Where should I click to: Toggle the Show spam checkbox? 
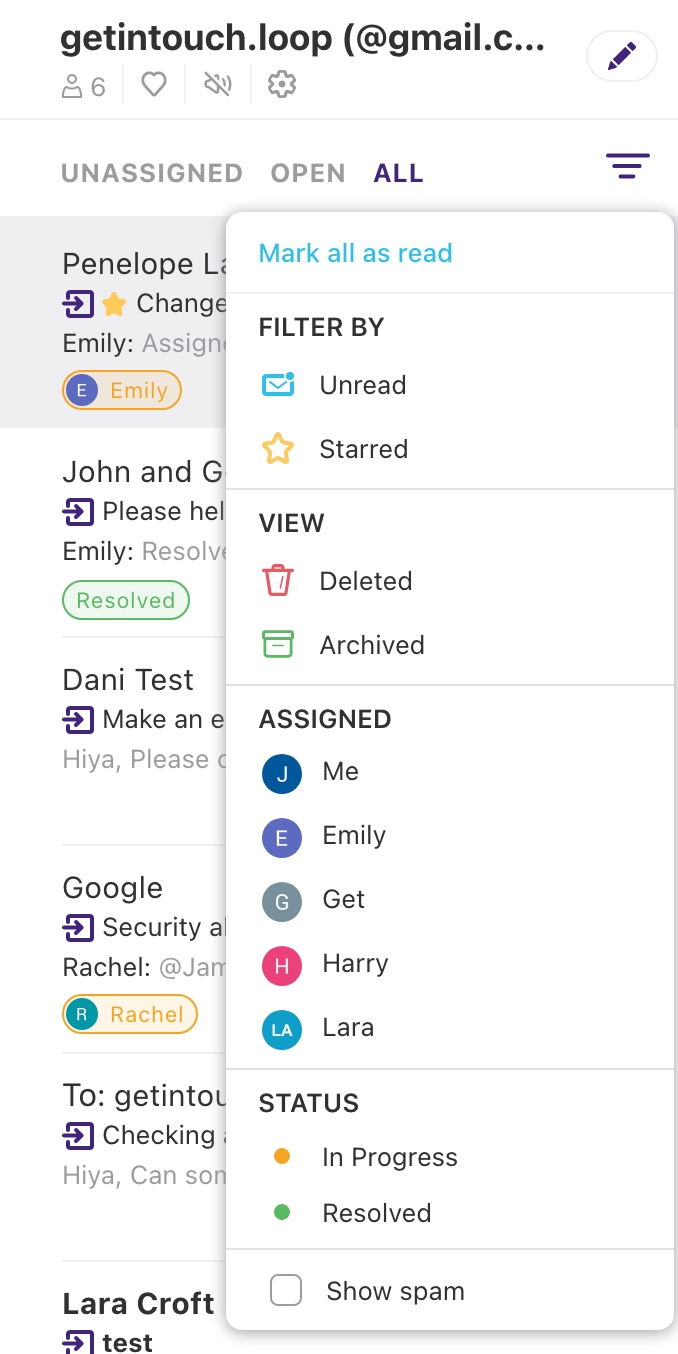(x=286, y=1291)
